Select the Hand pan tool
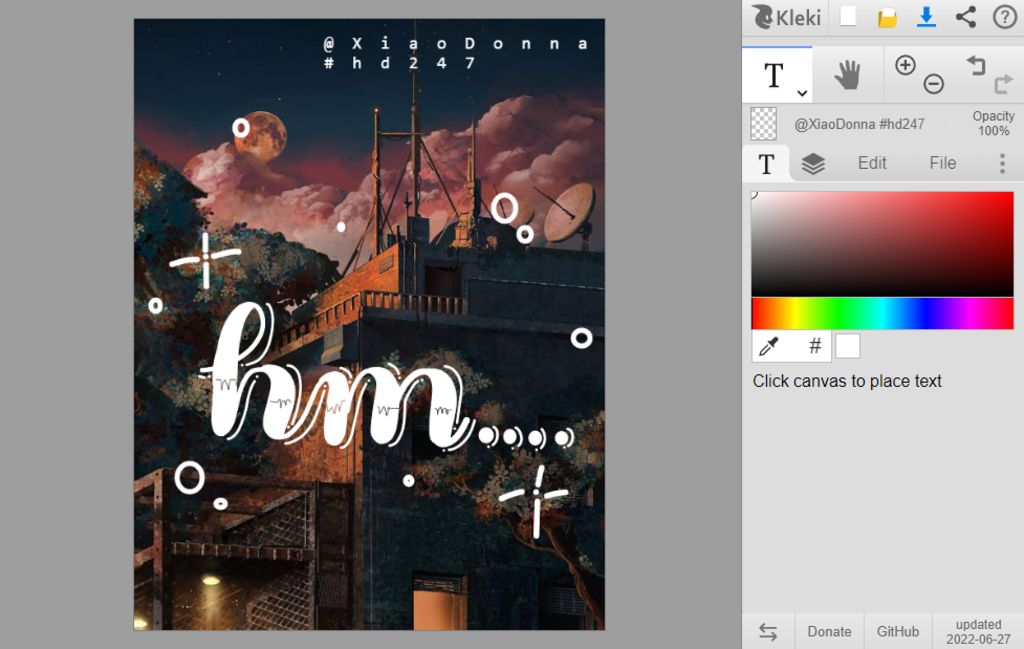The height and width of the screenshot is (649, 1024). [848, 75]
